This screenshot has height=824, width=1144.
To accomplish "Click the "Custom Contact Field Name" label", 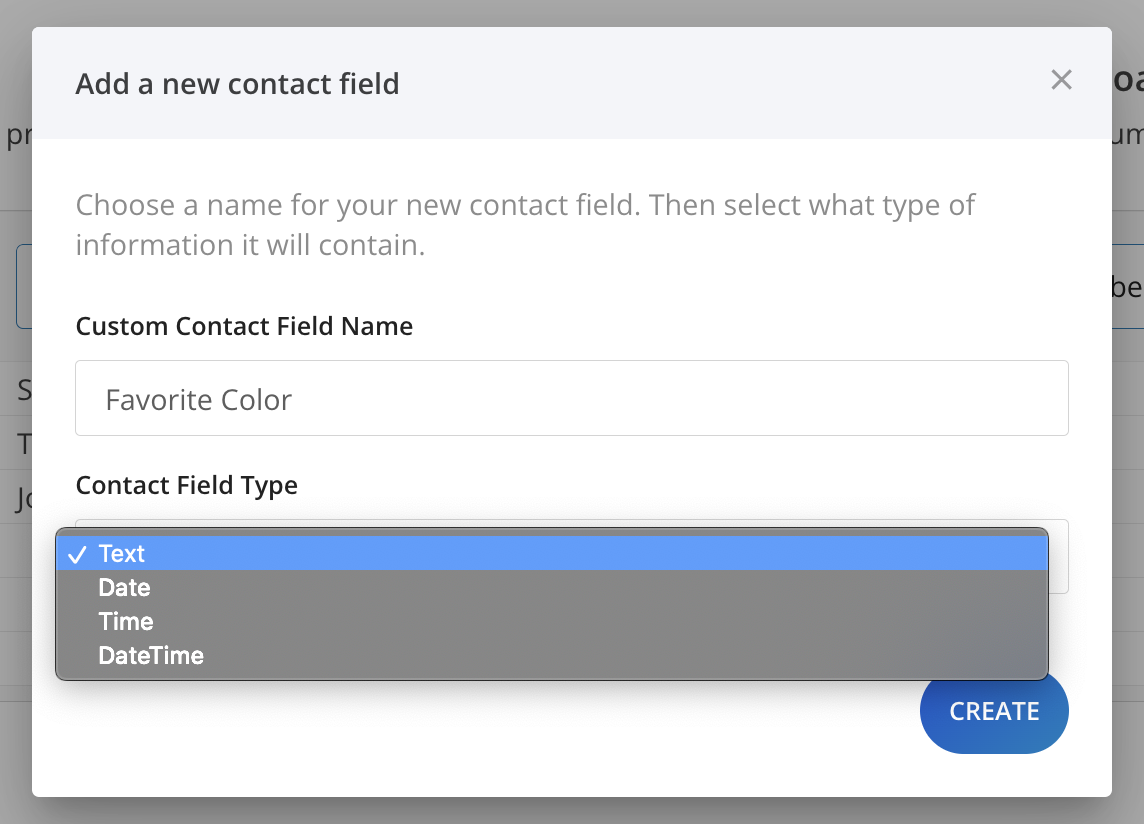I will point(244,326).
